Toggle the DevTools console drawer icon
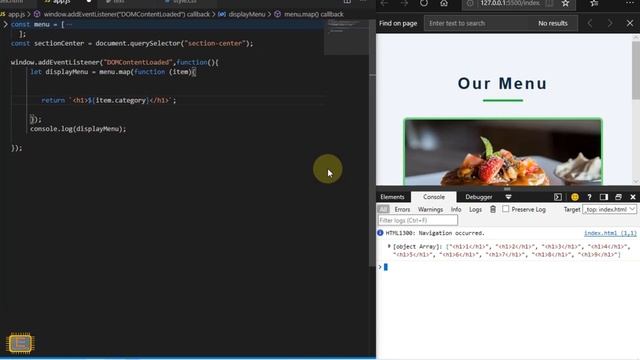The height and width of the screenshot is (360, 640). point(558,197)
